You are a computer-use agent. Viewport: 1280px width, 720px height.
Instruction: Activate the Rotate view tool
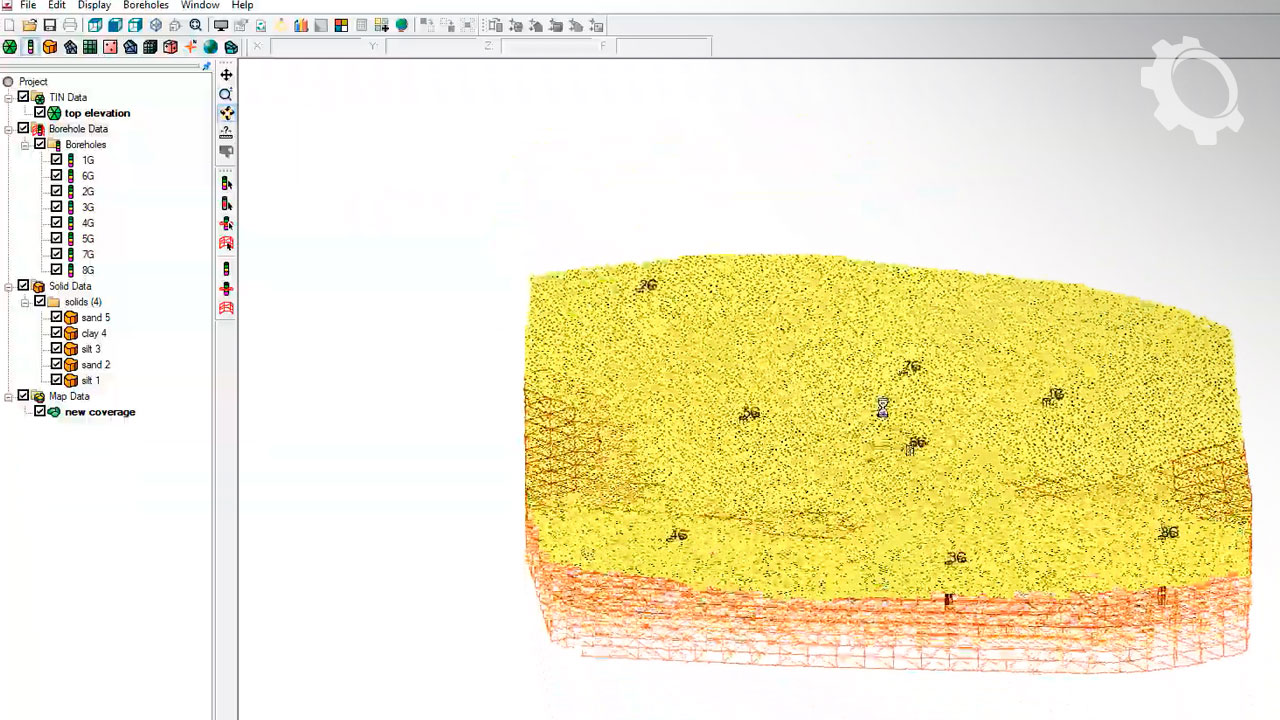[226, 113]
